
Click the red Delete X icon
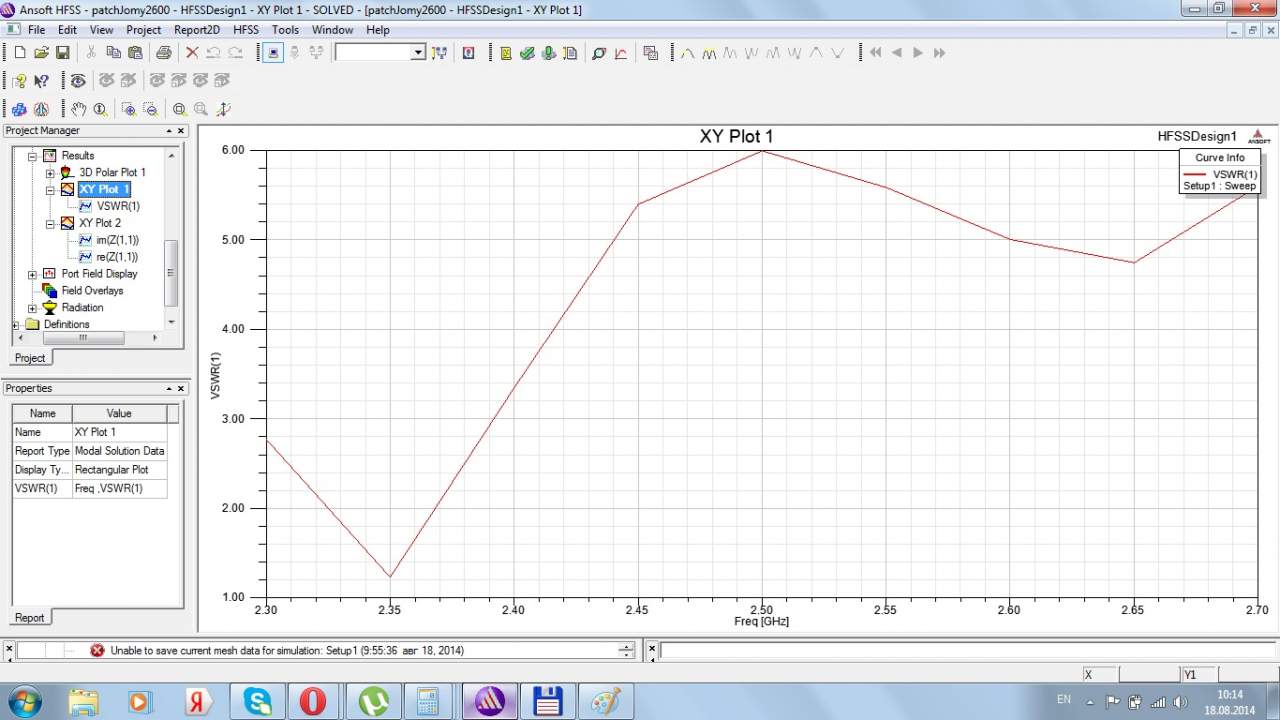(x=192, y=53)
